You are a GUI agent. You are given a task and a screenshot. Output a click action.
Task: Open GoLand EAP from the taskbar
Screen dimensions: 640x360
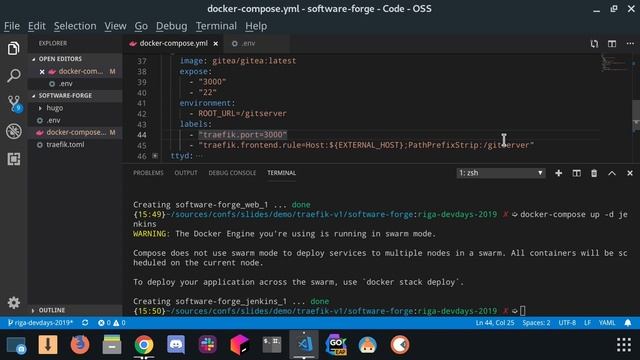point(336,344)
